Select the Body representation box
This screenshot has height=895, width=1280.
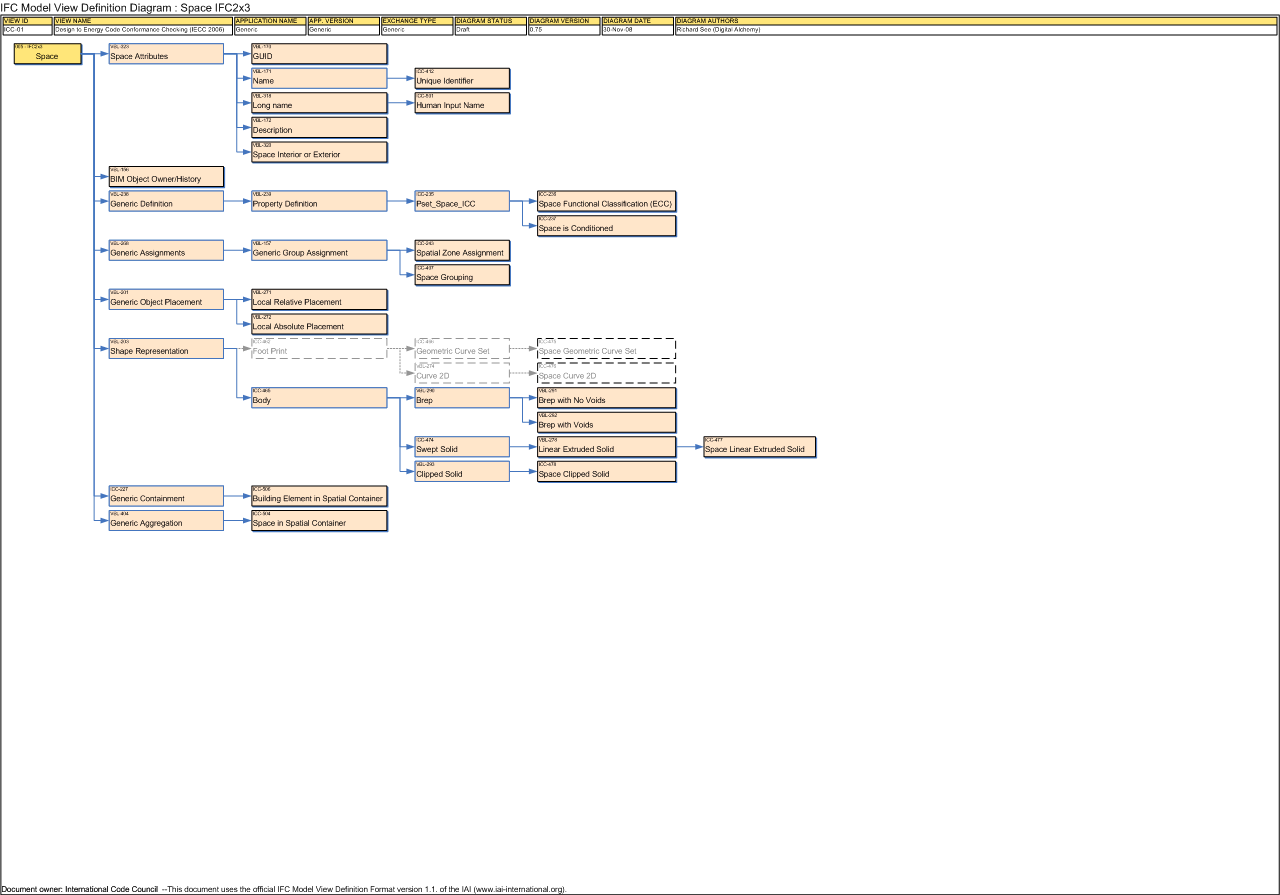click(x=319, y=397)
